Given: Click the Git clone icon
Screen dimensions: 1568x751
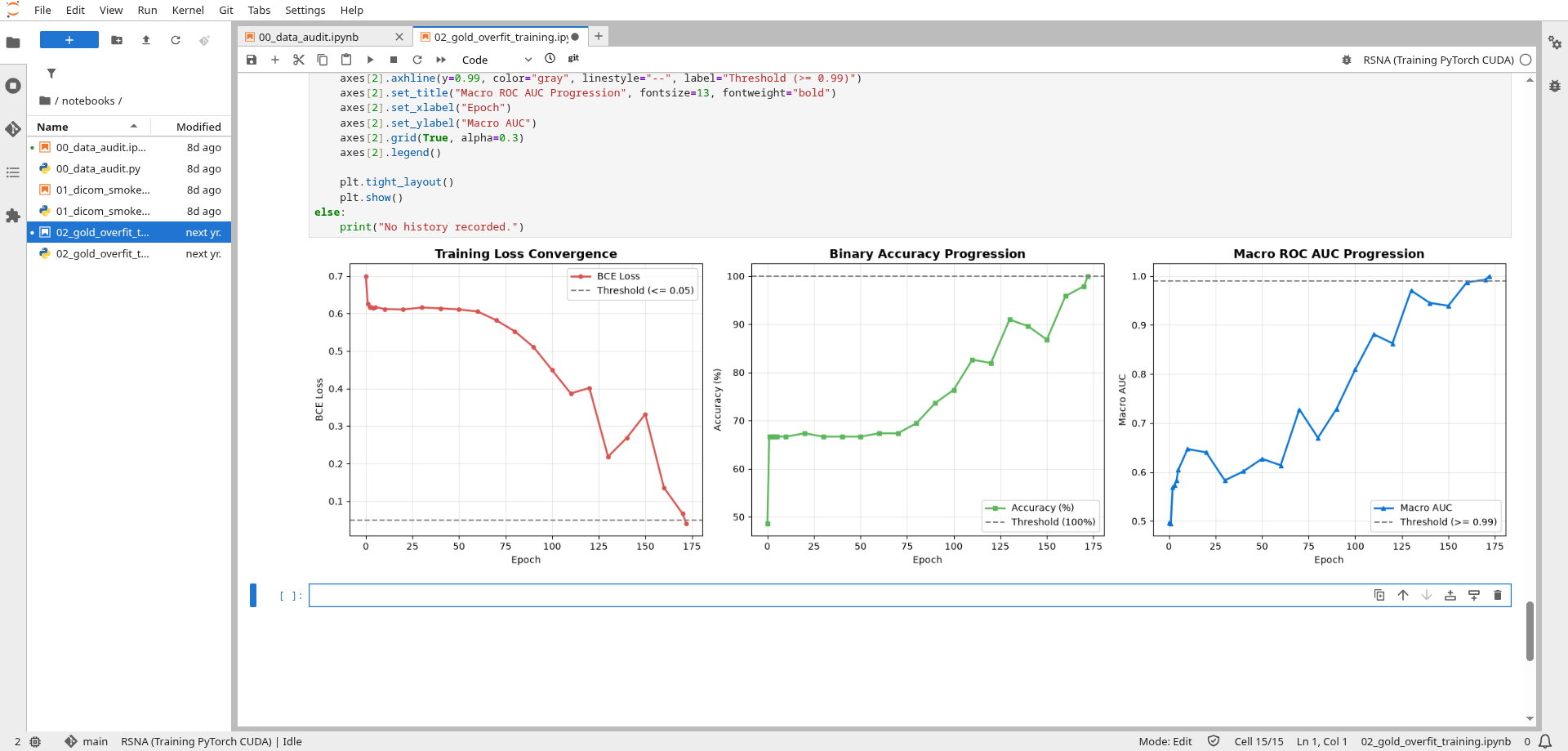Looking at the screenshot, I should click(204, 40).
